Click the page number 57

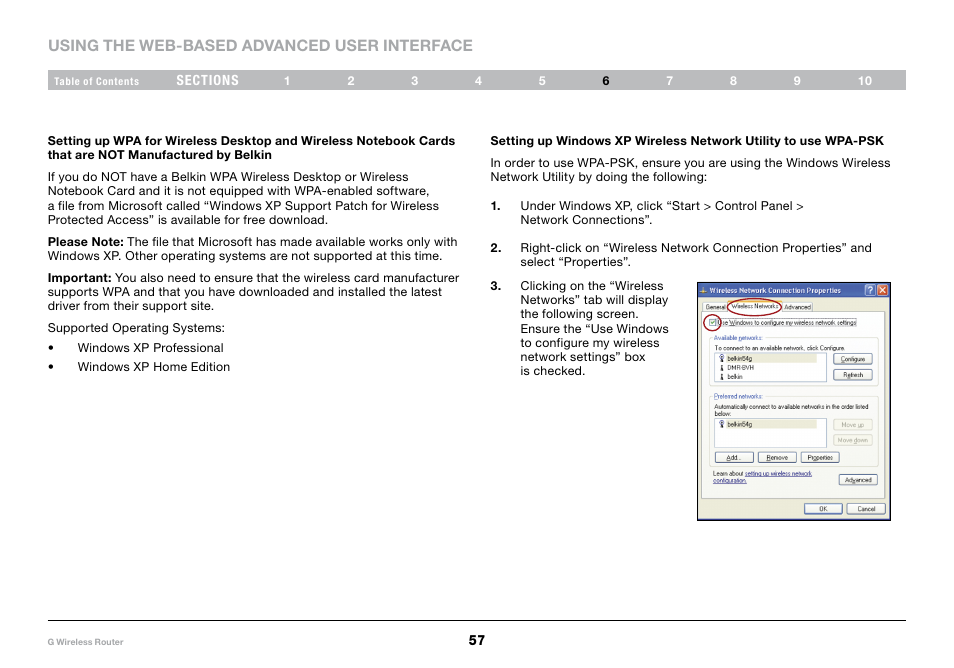476,640
